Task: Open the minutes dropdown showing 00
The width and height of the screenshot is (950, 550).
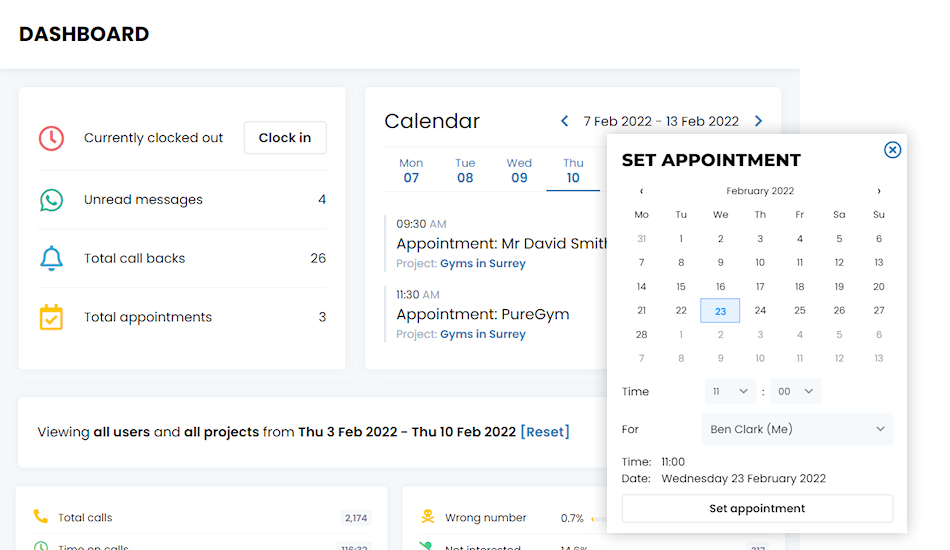Action: 796,392
